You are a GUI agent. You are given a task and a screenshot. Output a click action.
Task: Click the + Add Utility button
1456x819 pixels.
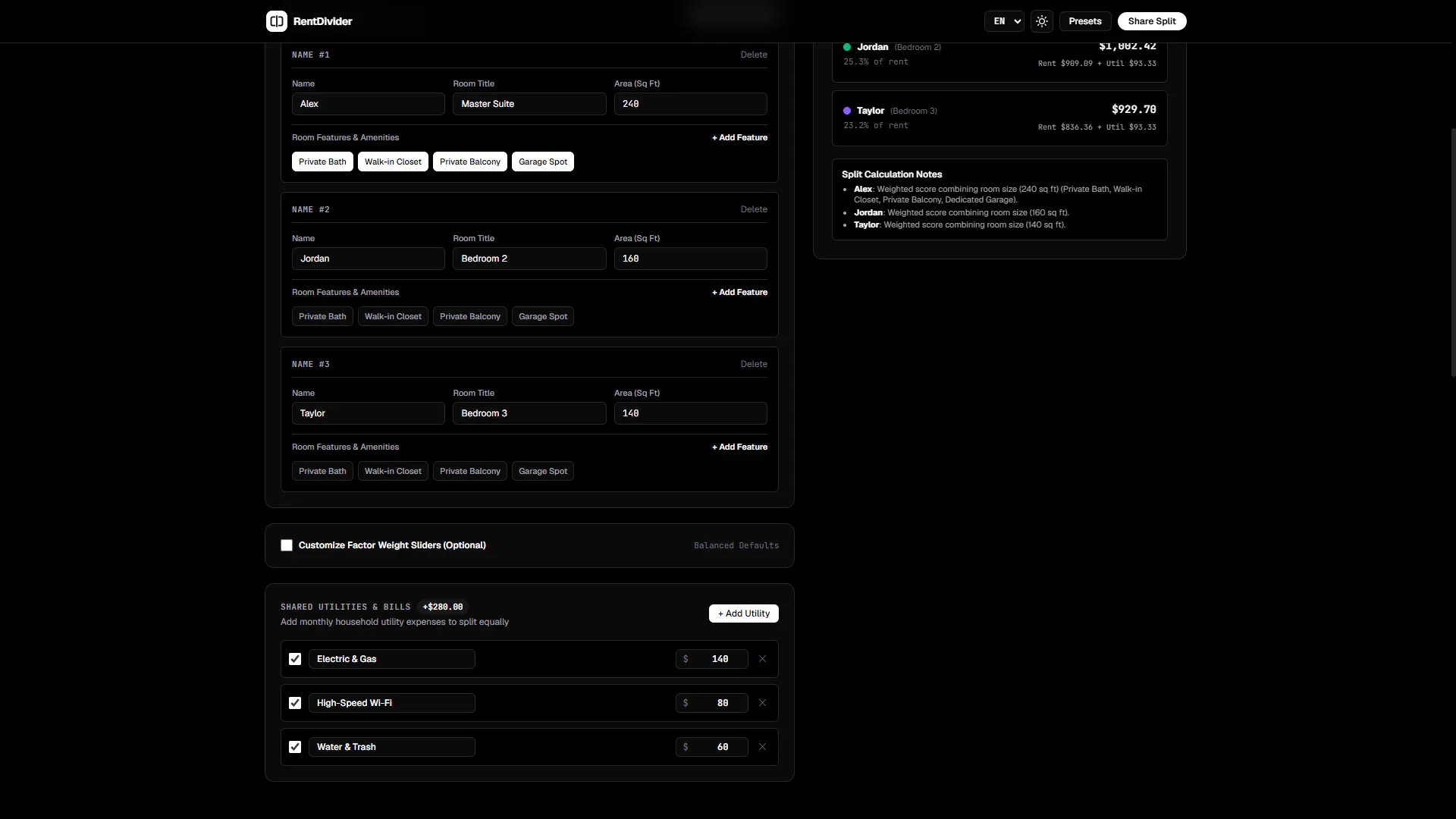coord(744,613)
